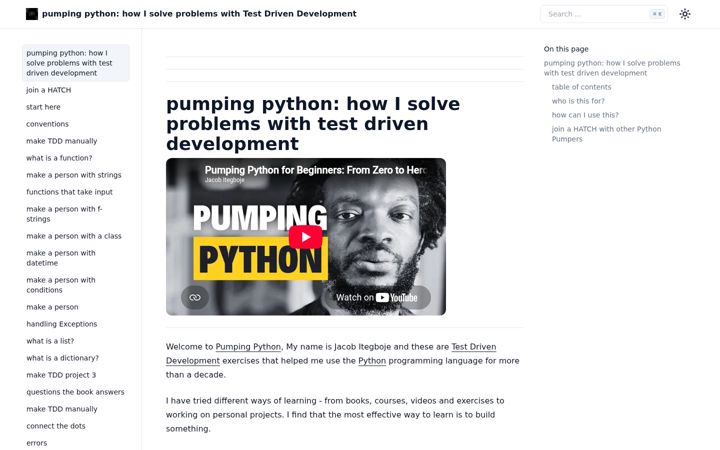
Task: Click the Search input field
Action: tap(604, 14)
